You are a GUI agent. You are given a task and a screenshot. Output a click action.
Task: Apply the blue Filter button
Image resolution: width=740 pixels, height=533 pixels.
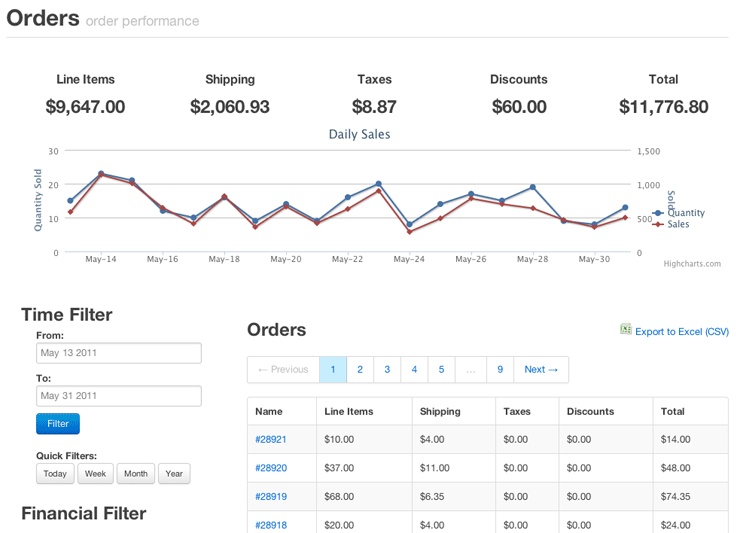point(58,423)
